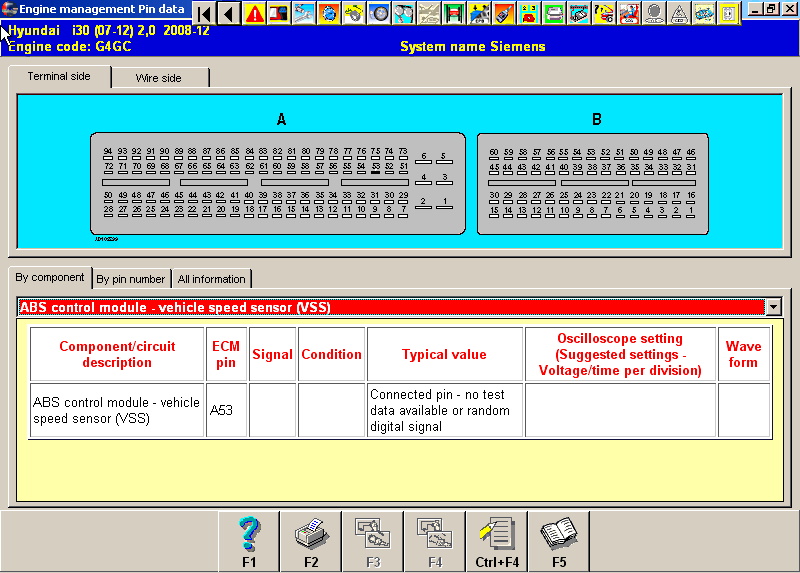Click highlighted pin 53 on connector A
This screenshot has height=573, width=800.
(375, 168)
